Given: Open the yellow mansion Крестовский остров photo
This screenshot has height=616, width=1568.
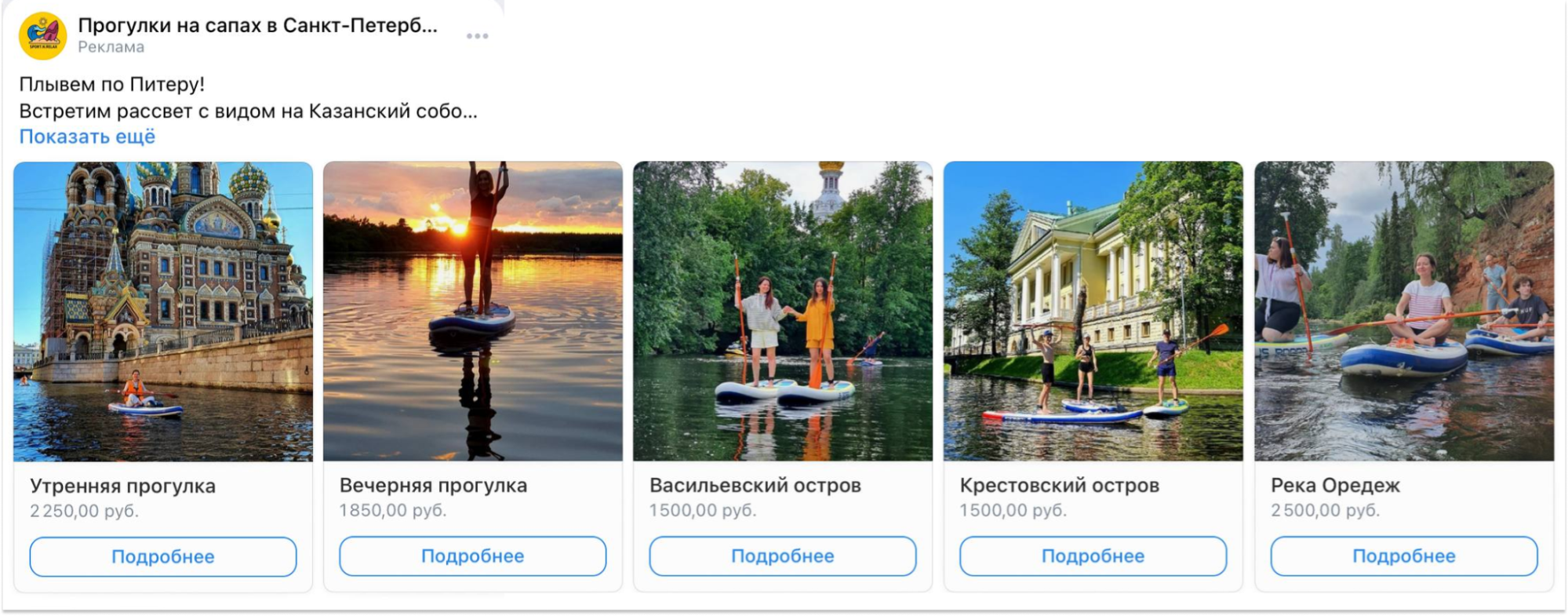Looking at the screenshot, I should tap(1093, 312).
